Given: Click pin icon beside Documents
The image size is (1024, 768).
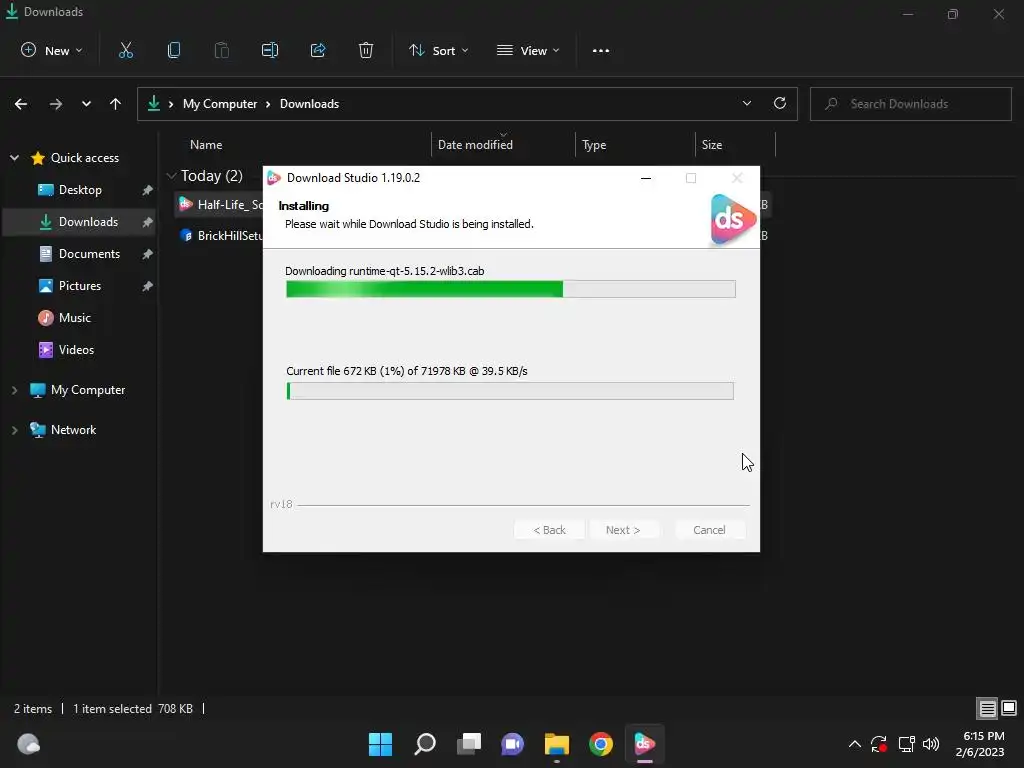Looking at the screenshot, I should 147,254.
